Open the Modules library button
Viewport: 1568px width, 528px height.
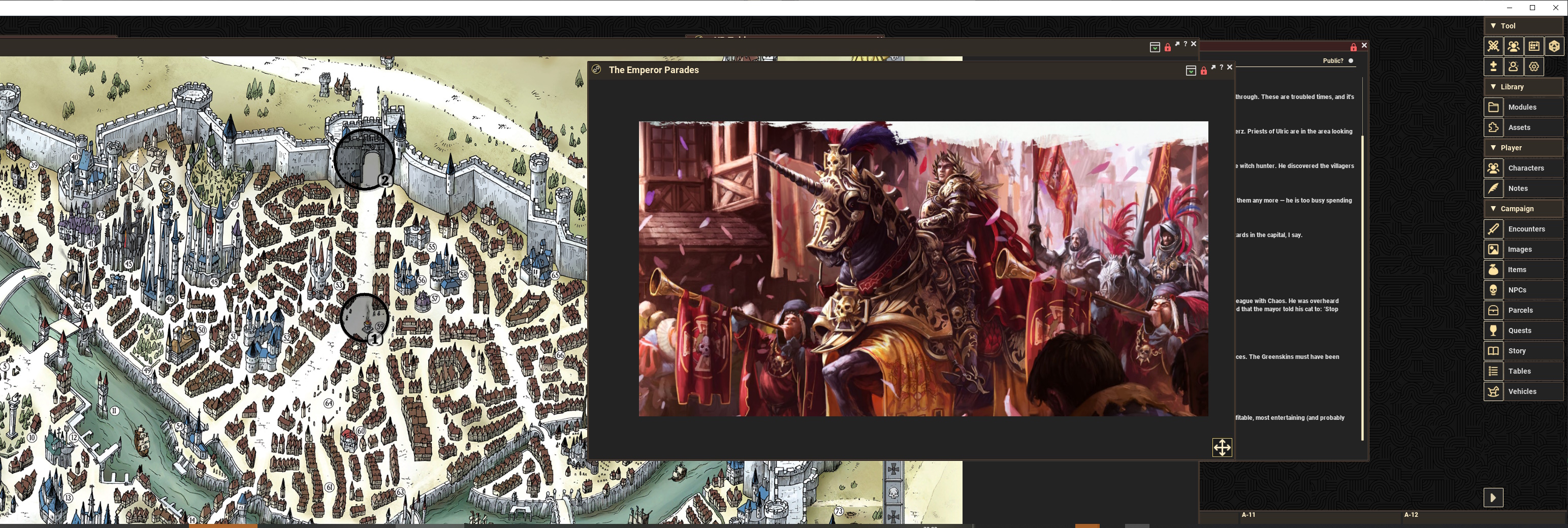tap(1523, 107)
